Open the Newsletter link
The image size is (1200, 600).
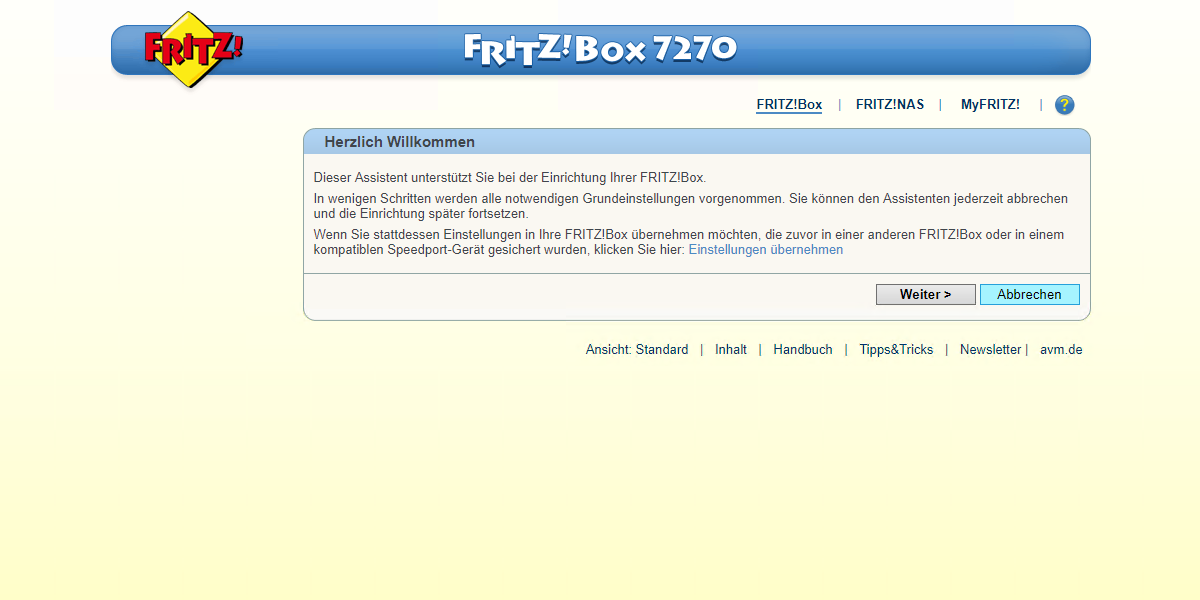click(991, 350)
